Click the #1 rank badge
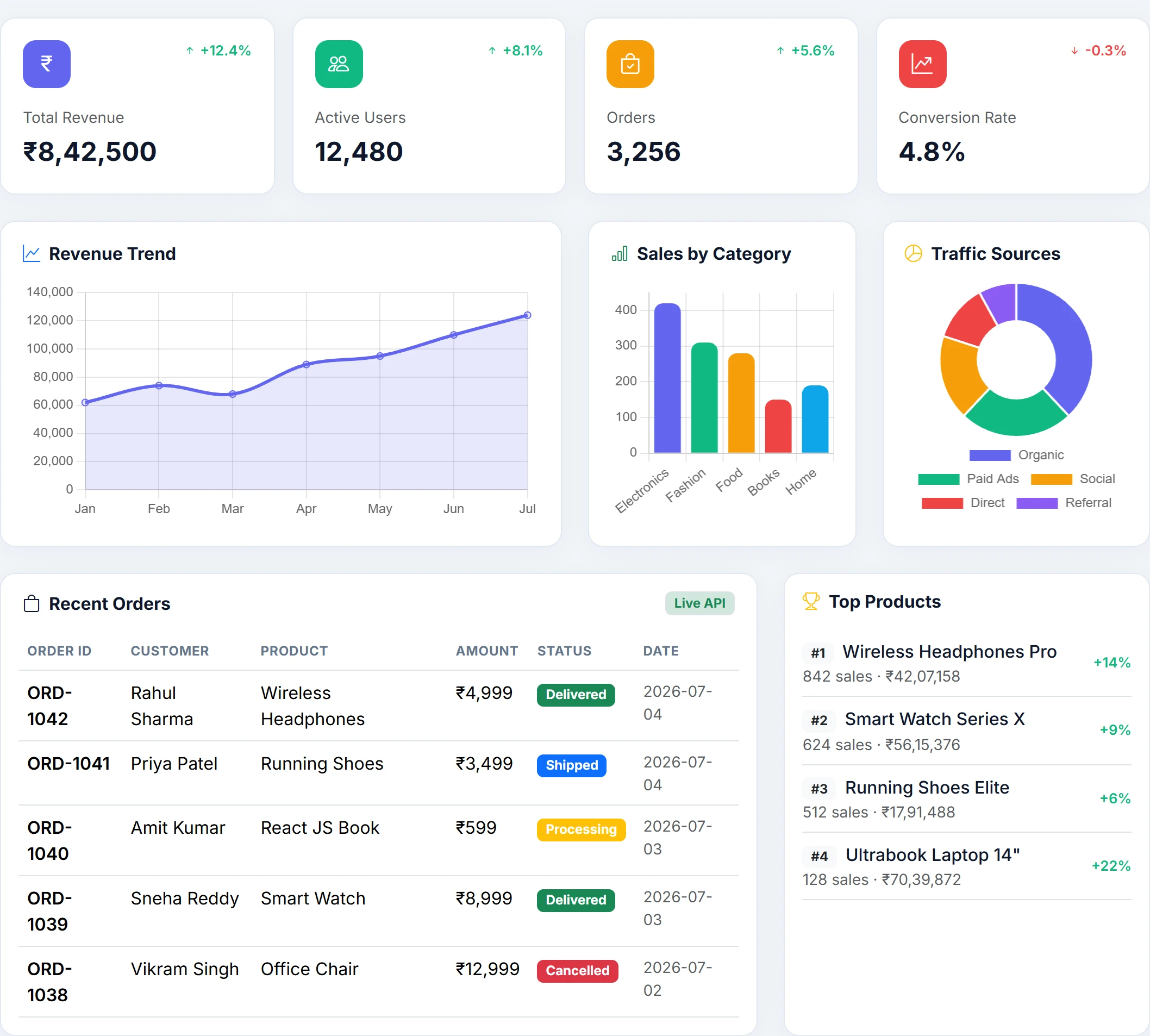Screen dimensions: 1150x1036 click(x=818, y=653)
